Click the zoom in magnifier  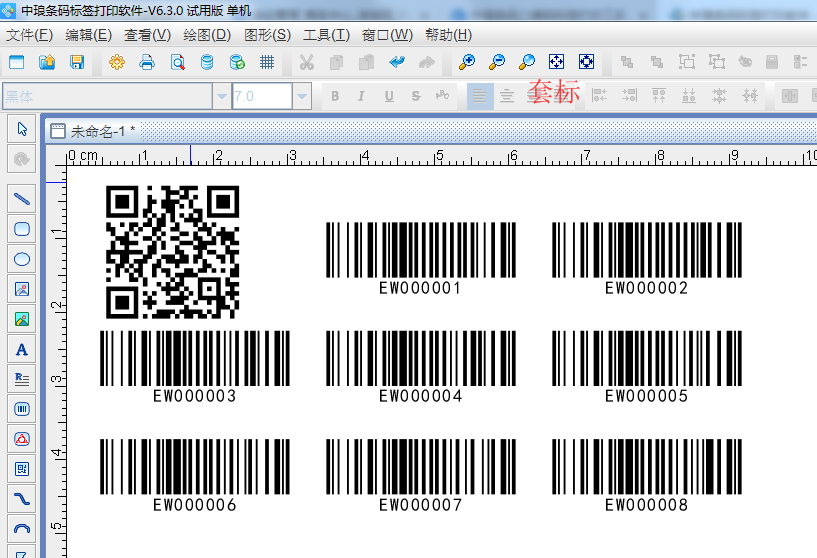click(x=467, y=62)
